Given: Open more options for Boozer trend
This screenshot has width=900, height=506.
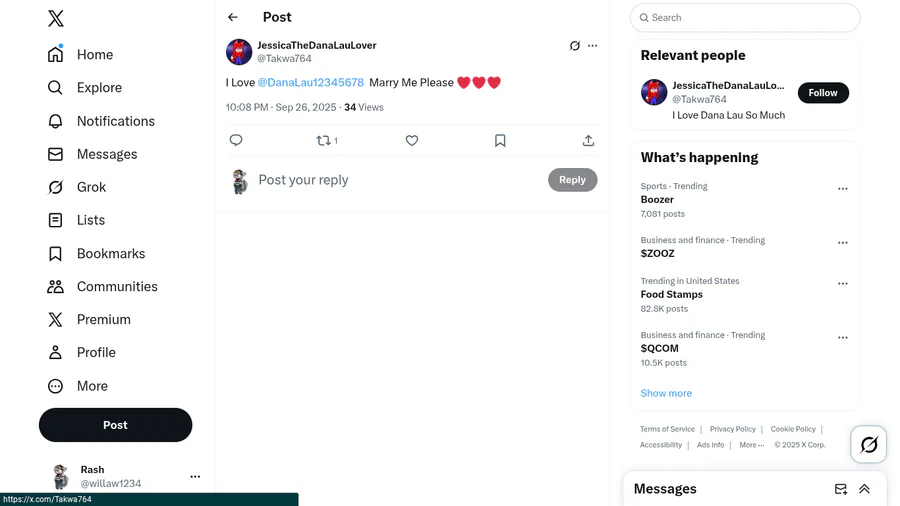Looking at the screenshot, I should click(843, 189).
